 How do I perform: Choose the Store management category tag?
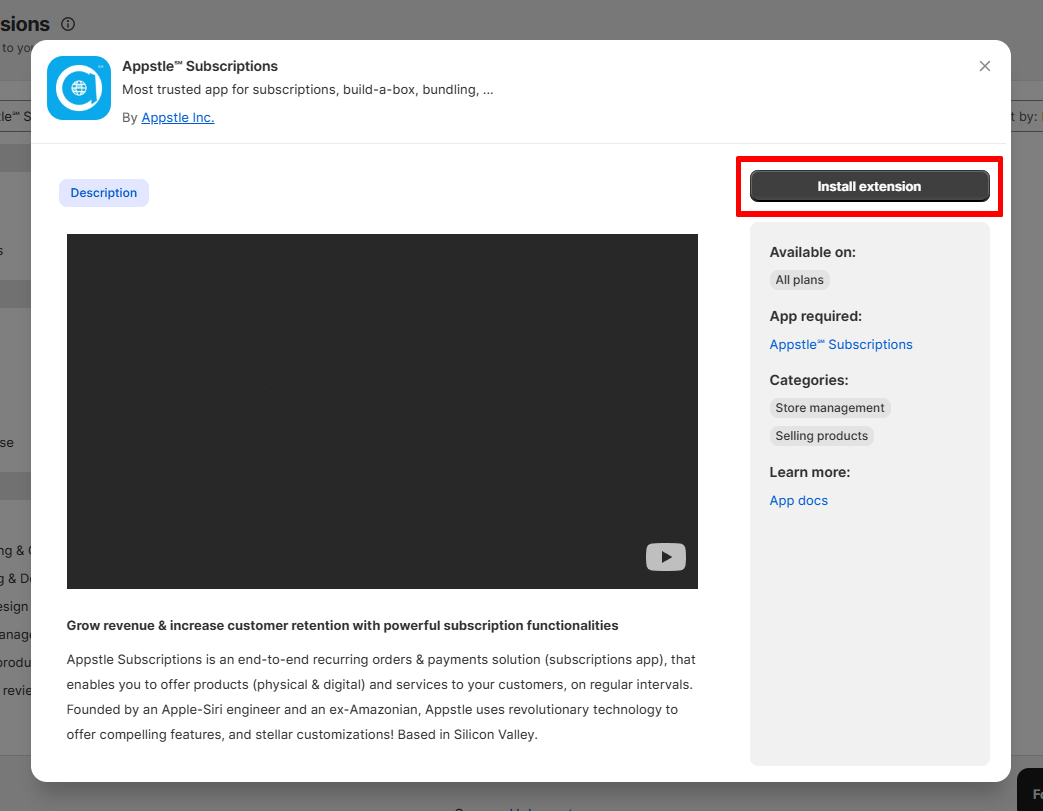[829, 408]
